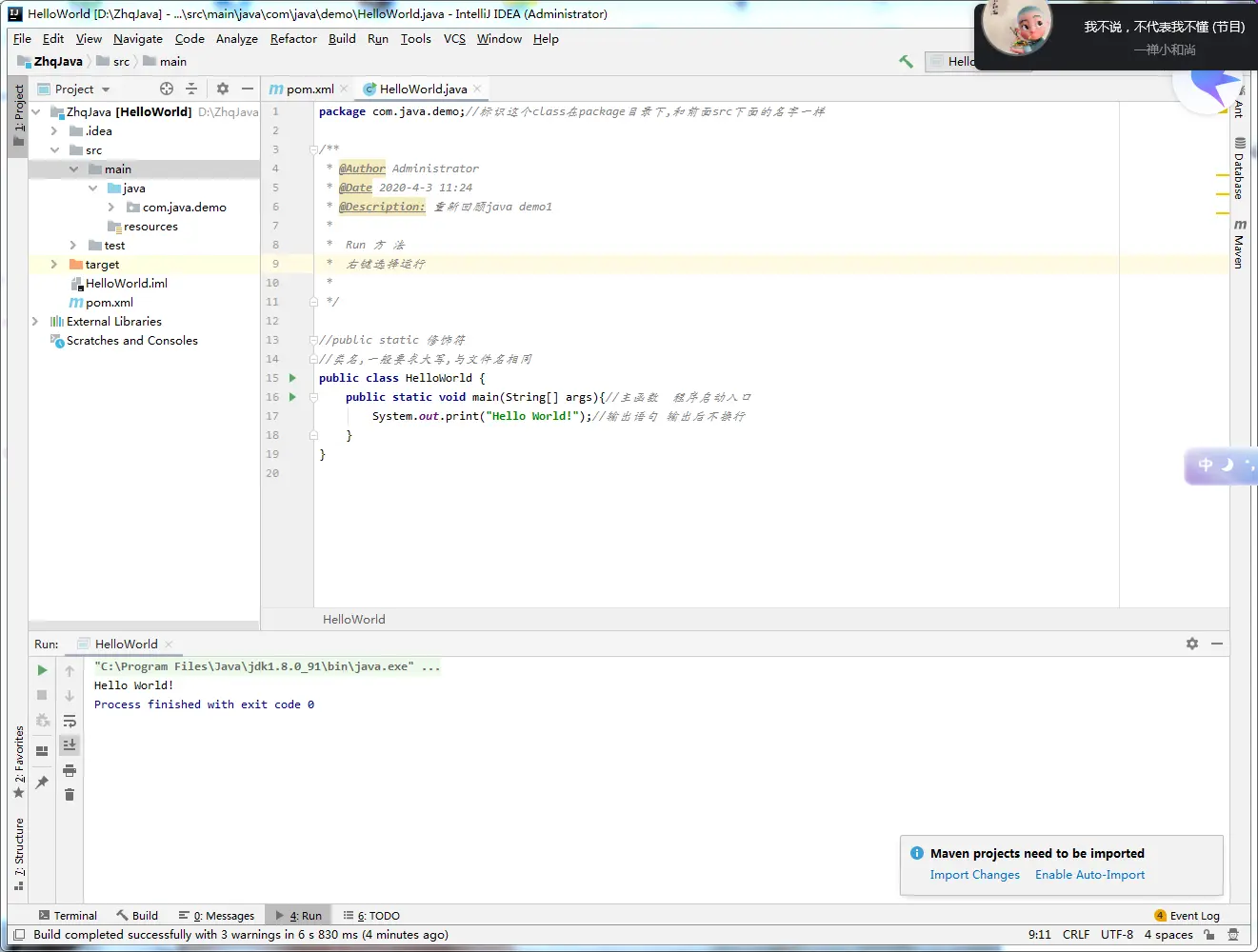Open the Navigate menu

click(x=138, y=39)
